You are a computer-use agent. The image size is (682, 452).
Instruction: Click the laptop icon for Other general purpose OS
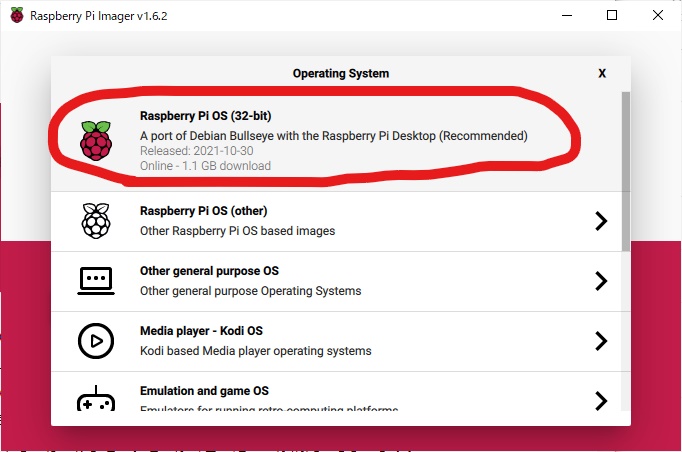tap(96, 281)
